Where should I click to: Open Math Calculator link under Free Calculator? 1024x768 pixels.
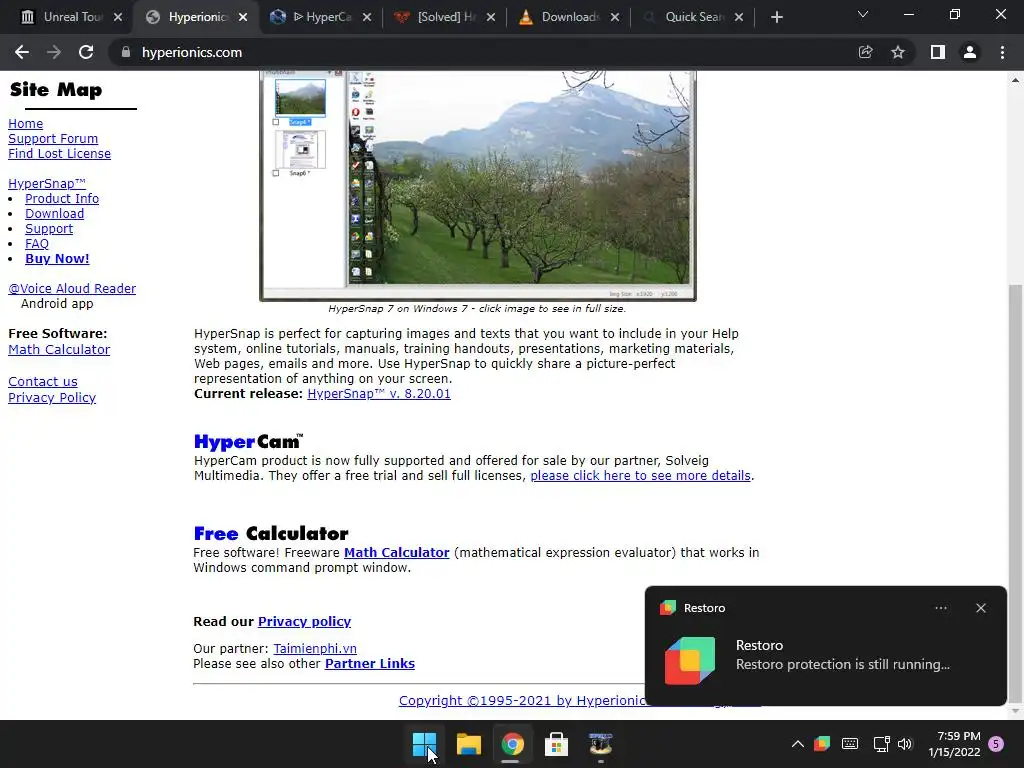point(396,552)
